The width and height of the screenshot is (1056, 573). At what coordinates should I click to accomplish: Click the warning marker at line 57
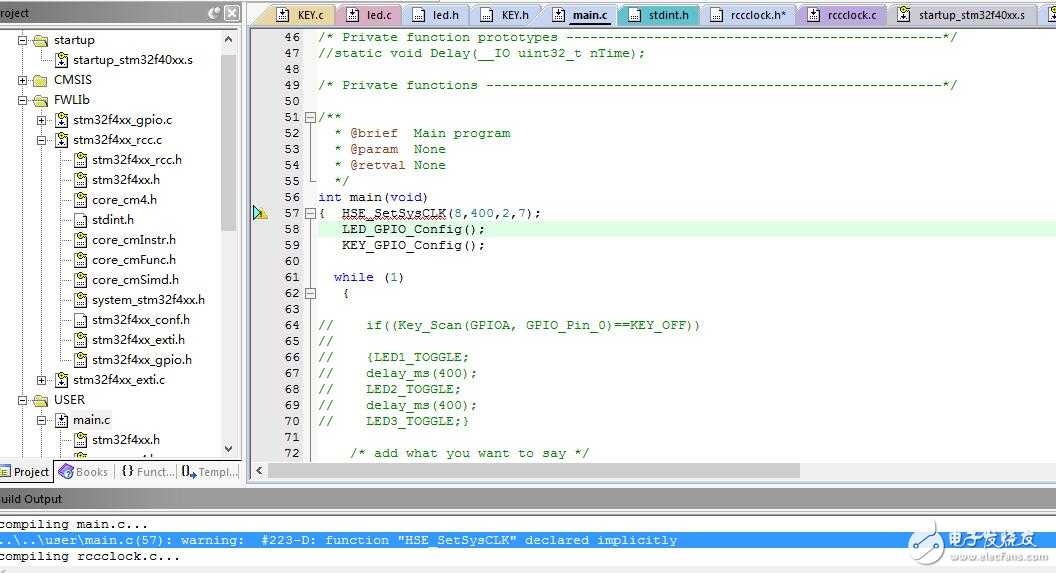tap(260, 213)
